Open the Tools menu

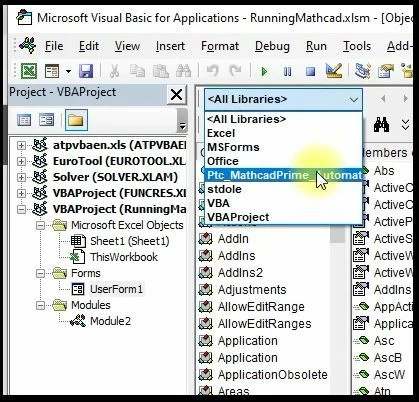(357, 46)
